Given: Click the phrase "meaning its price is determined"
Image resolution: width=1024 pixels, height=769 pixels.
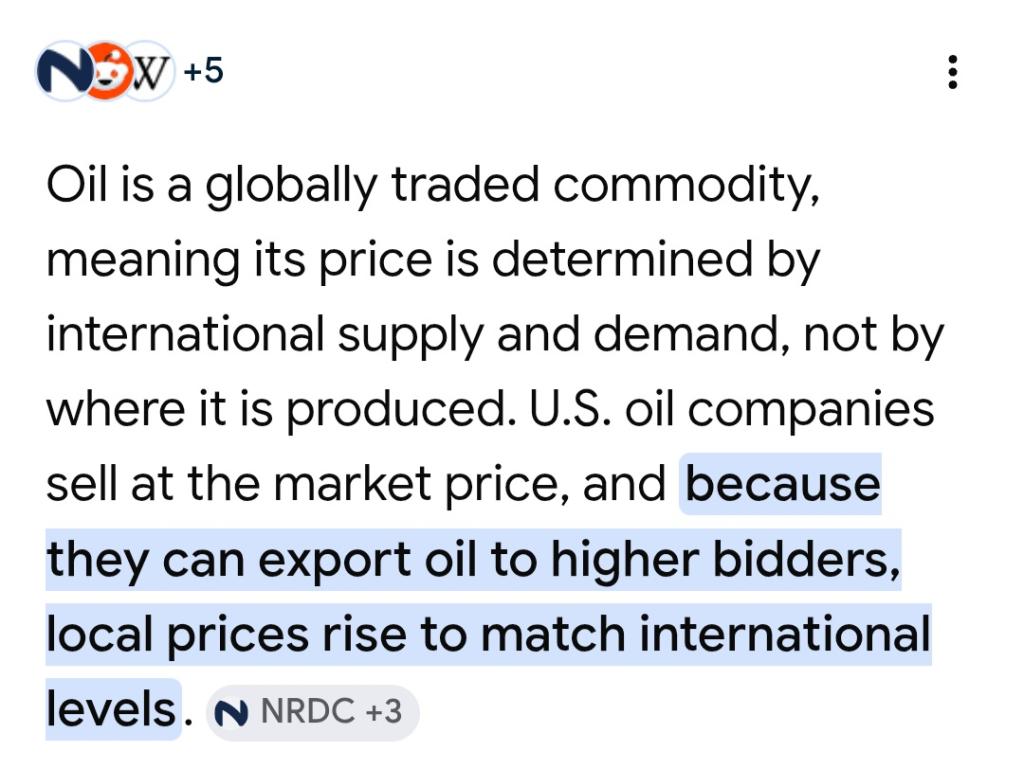Looking at the screenshot, I should pyautogui.click(x=387, y=261).
